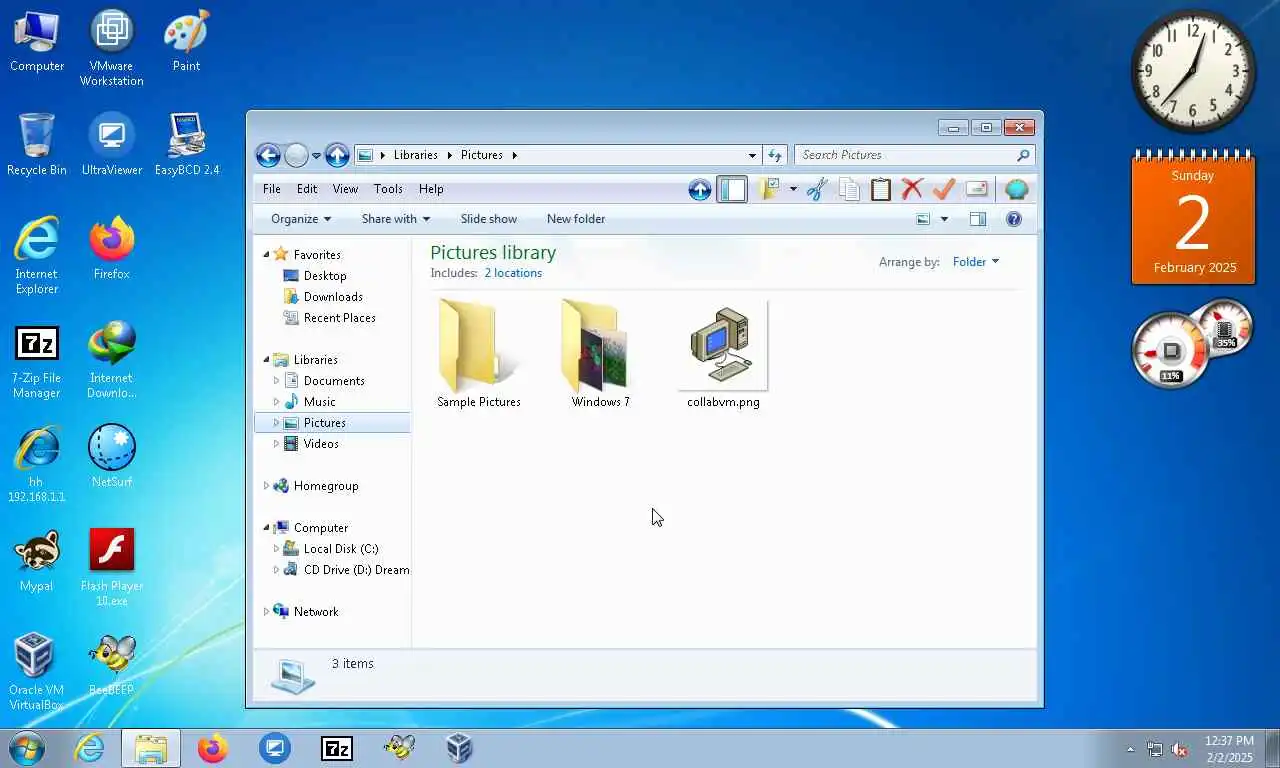
Task: Collapse the Computer tree group
Action: [x=266, y=528]
